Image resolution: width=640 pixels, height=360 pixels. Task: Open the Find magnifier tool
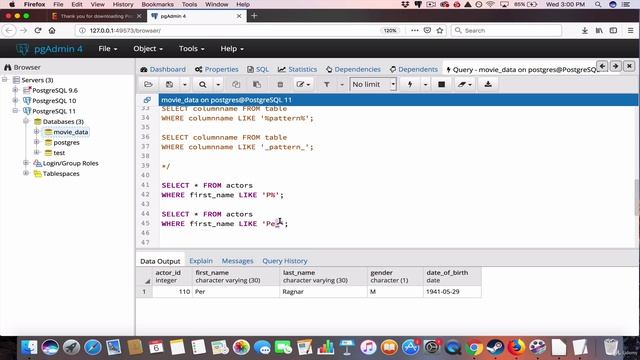click(202, 84)
